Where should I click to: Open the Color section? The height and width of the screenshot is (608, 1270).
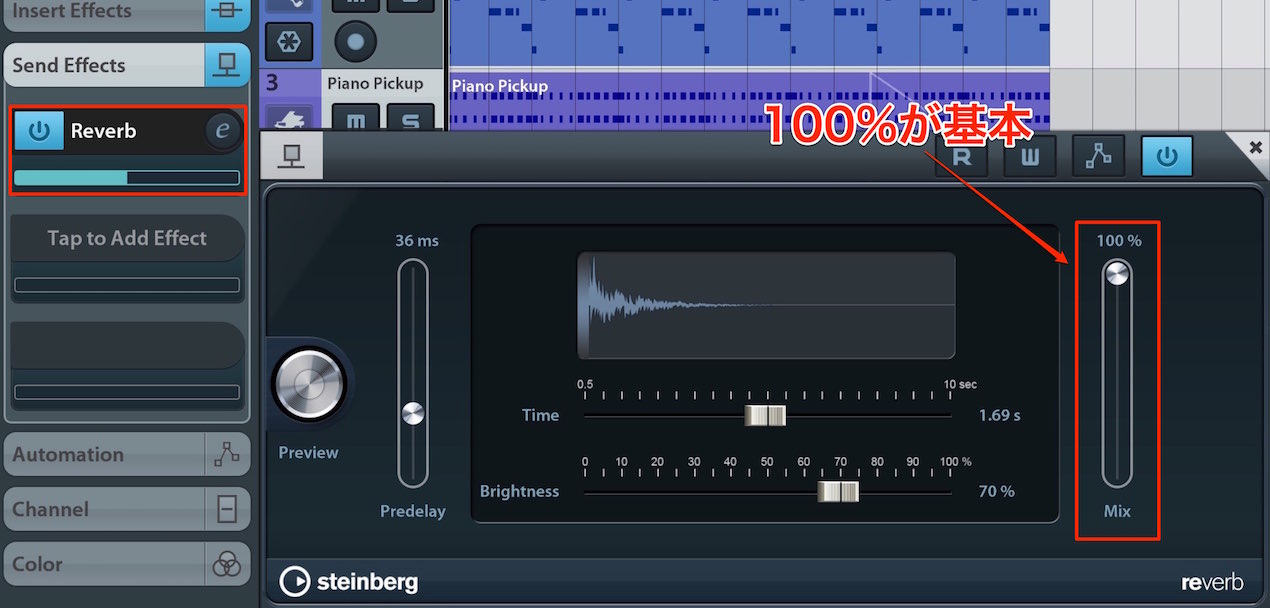pos(127,565)
